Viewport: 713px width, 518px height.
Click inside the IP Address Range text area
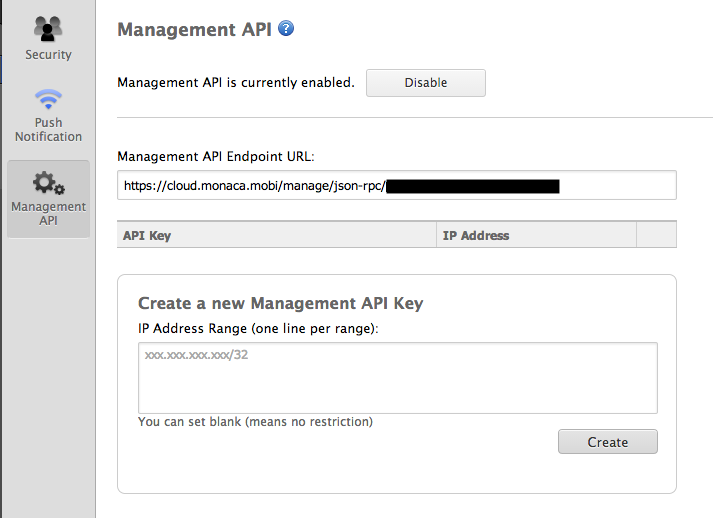[x=397, y=377]
